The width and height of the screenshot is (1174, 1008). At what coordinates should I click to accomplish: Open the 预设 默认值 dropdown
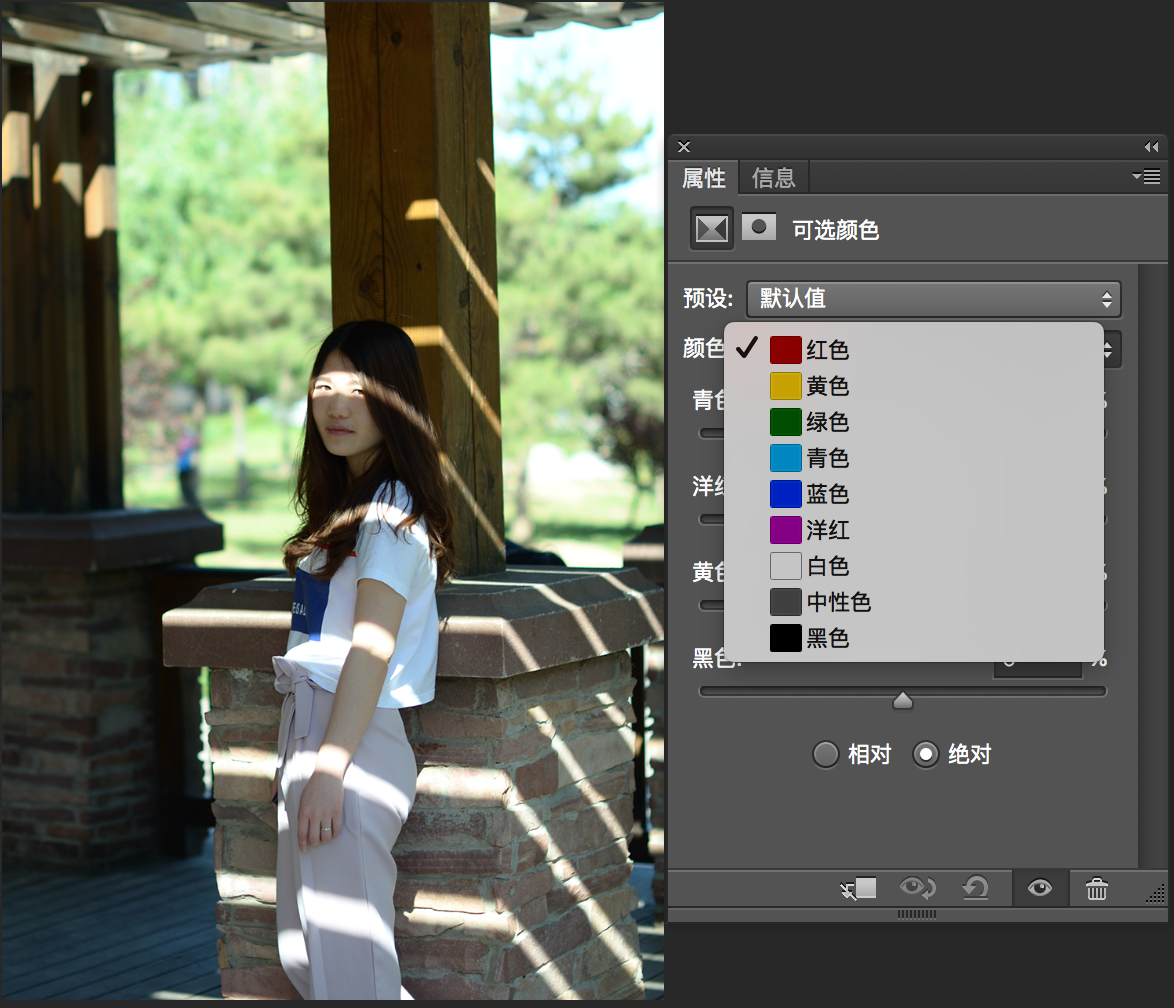pos(933,299)
